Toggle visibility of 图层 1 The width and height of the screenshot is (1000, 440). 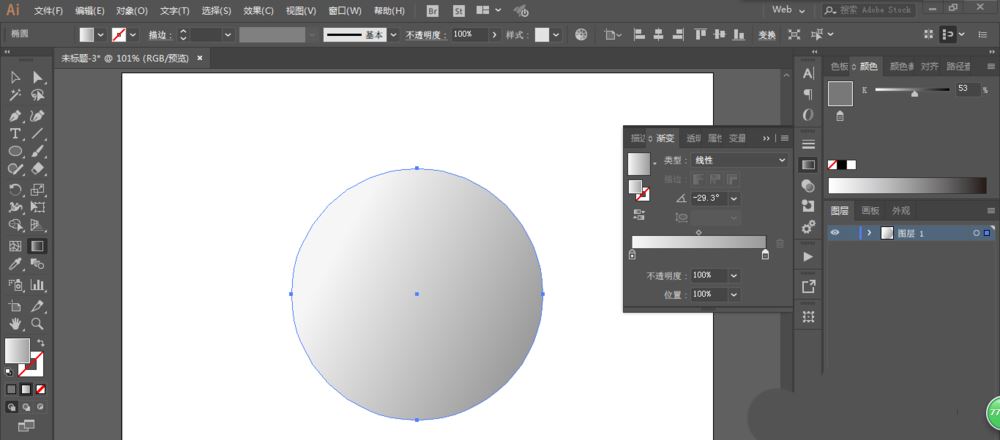click(x=835, y=233)
